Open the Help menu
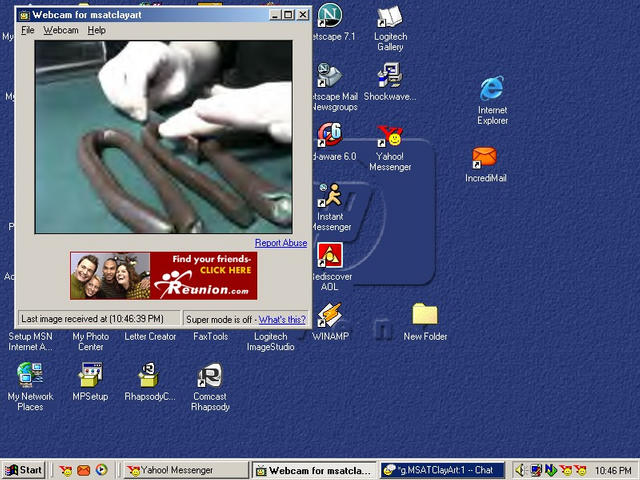This screenshot has width=640, height=480. tap(96, 30)
